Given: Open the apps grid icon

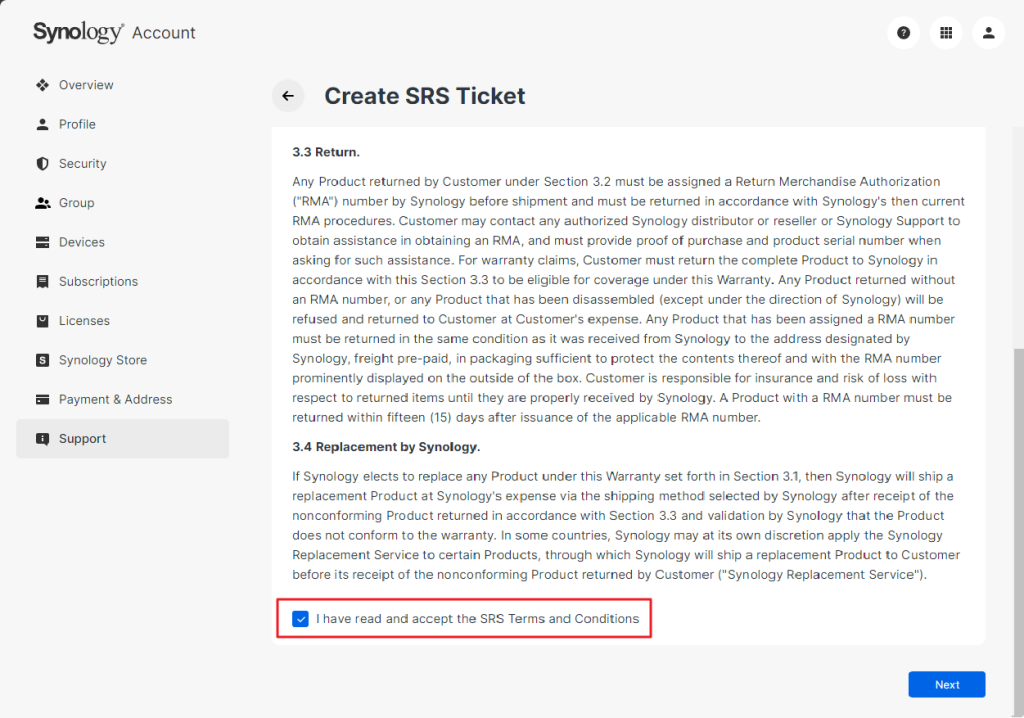Looking at the screenshot, I should point(946,33).
